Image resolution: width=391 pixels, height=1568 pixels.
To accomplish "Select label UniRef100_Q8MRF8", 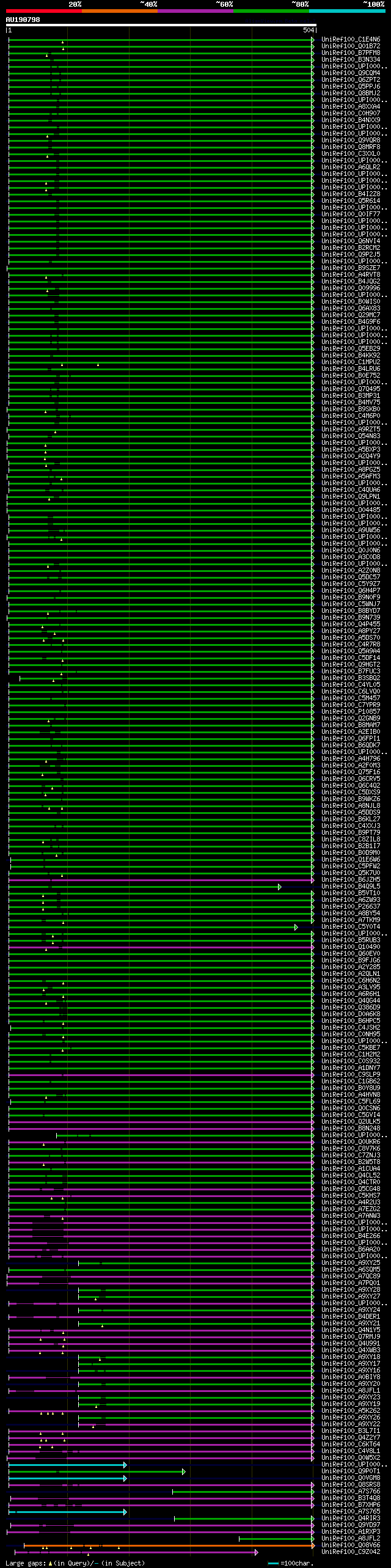I will pyautogui.click(x=351, y=147).
